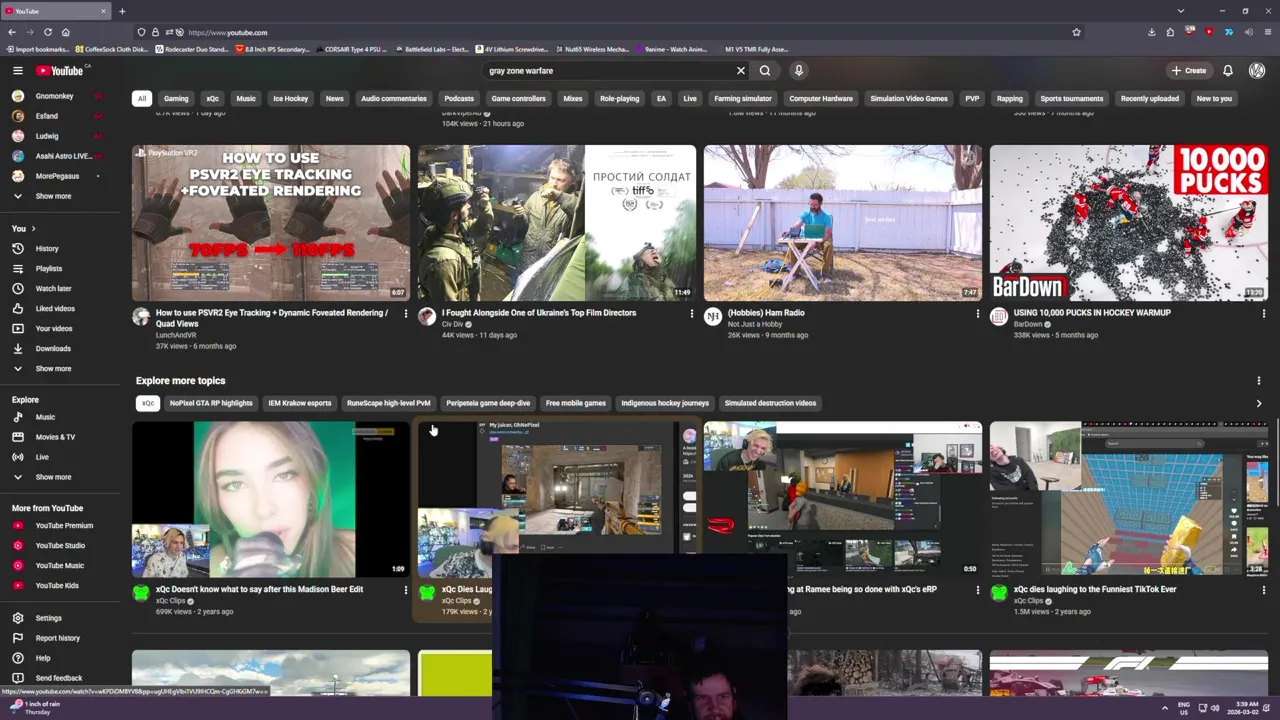Open the account avatar menu
Screen dimensions: 1280x720
(1257, 71)
